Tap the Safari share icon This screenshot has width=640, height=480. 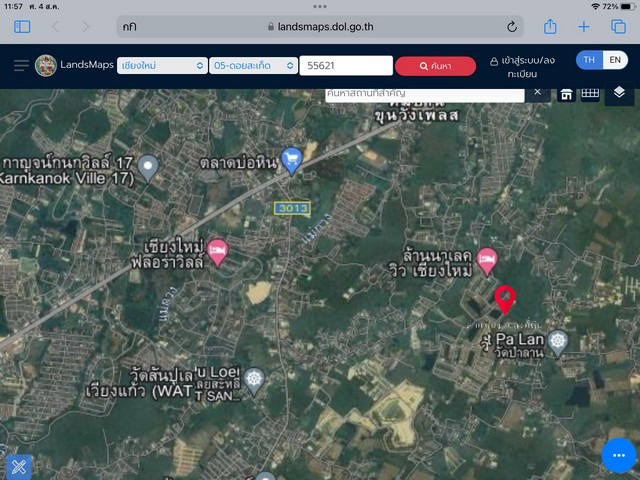click(x=550, y=27)
